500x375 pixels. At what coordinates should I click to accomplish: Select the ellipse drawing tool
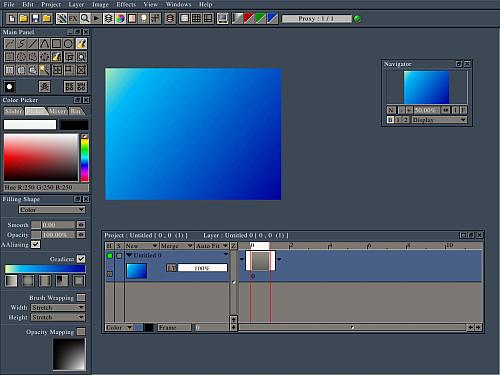(x=68, y=44)
